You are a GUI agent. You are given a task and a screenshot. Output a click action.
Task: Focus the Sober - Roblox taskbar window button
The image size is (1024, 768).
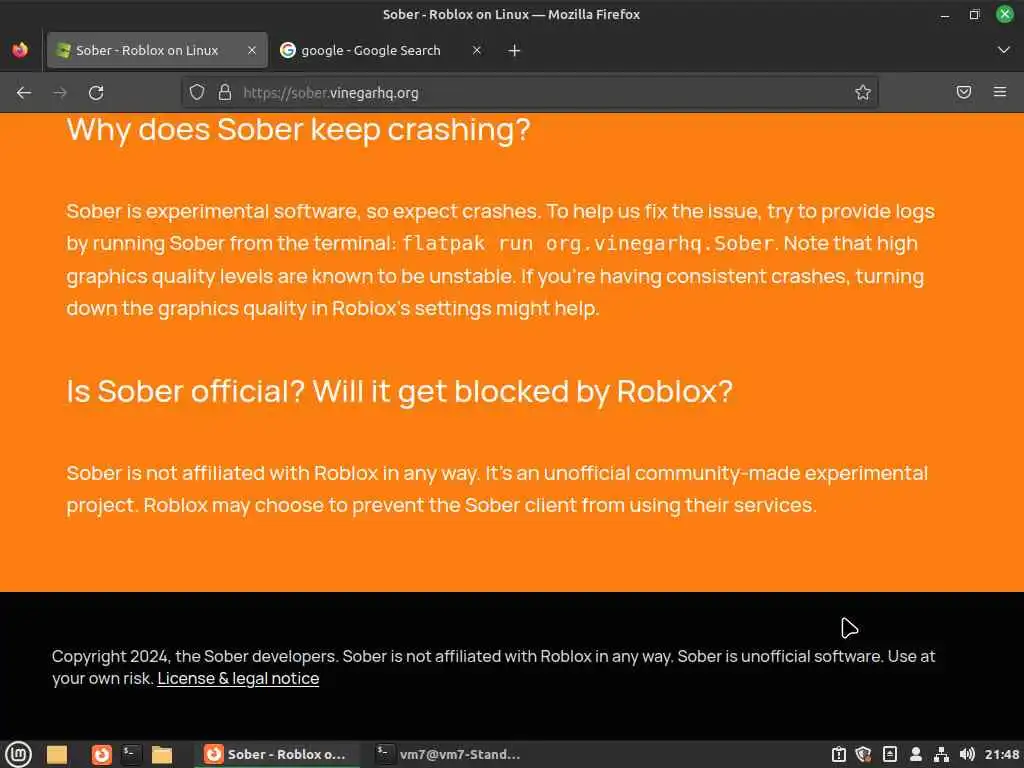point(277,754)
